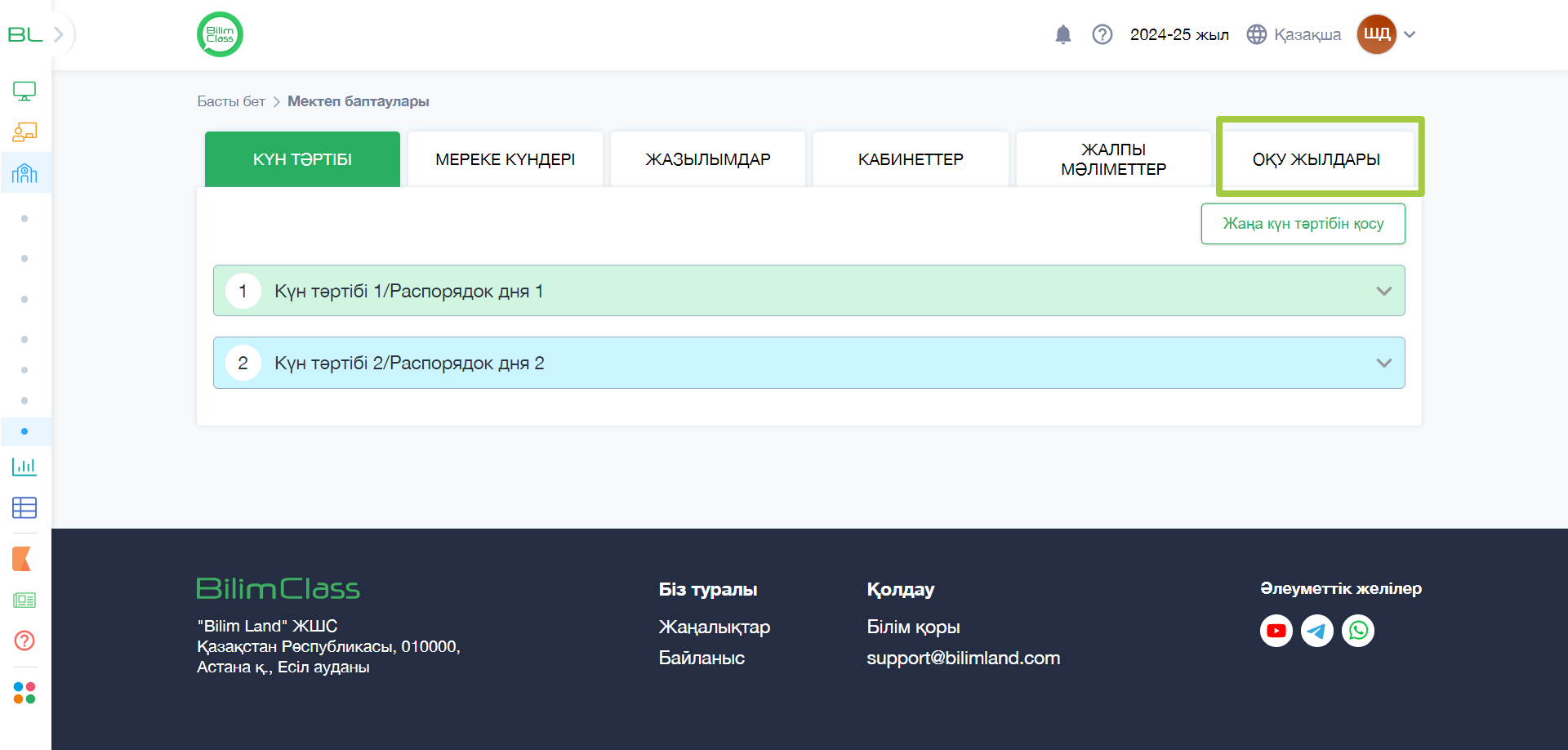Click number badge 1 of first schedule
Viewport: 1568px width, 750px height.
(x=243, y=291)
